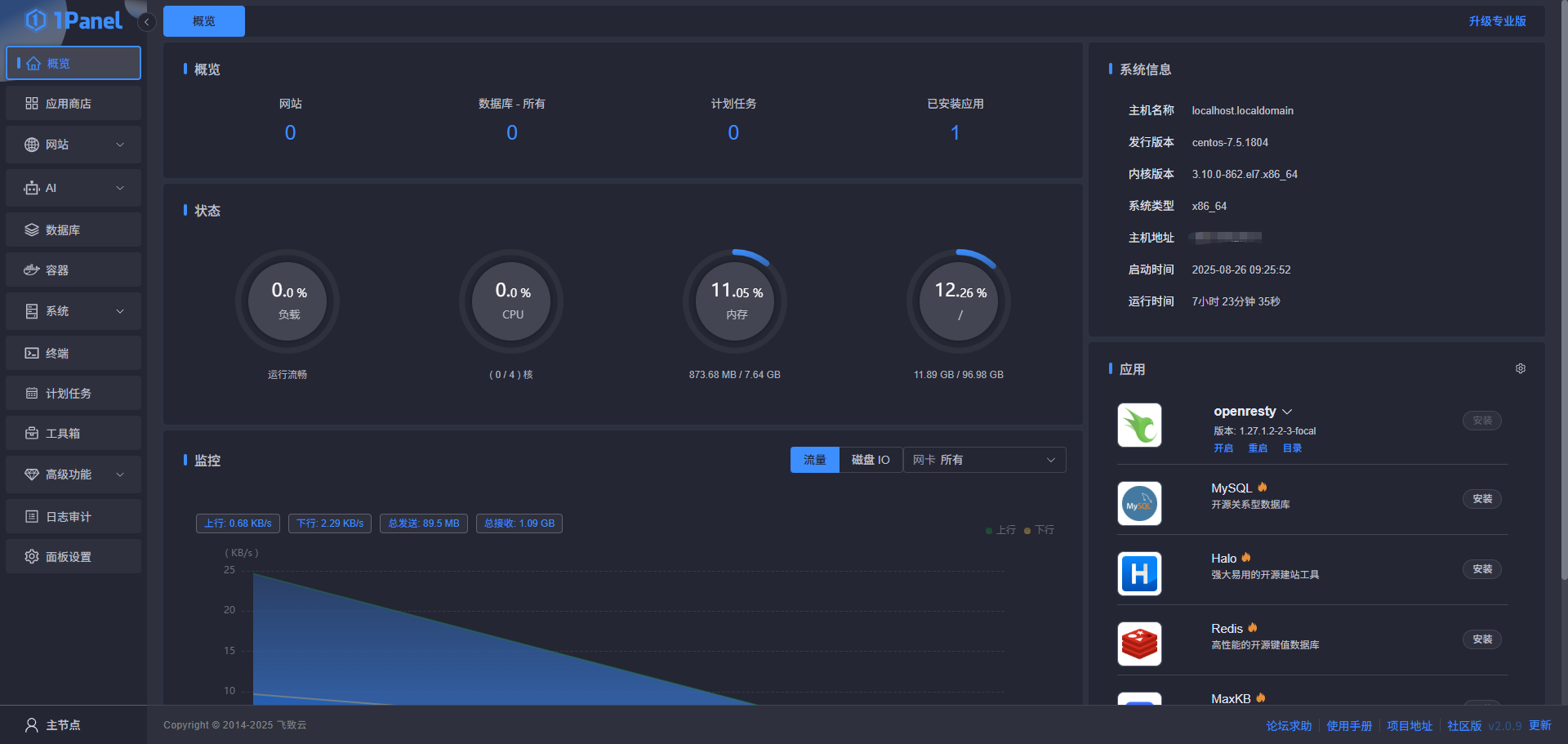Select the 概览 top tab
Image resolution: width=1568 pixels, height=744 pixels.
pyautogui.click(x=204, y=21)
